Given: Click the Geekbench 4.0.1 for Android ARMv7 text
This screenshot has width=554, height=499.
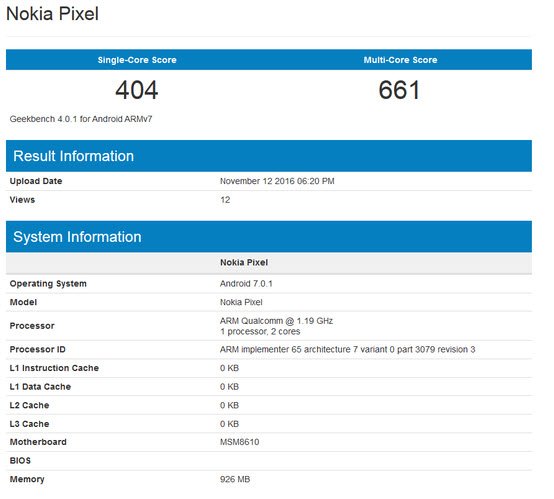Looking at the screenshot, I should tap(81, 119).
